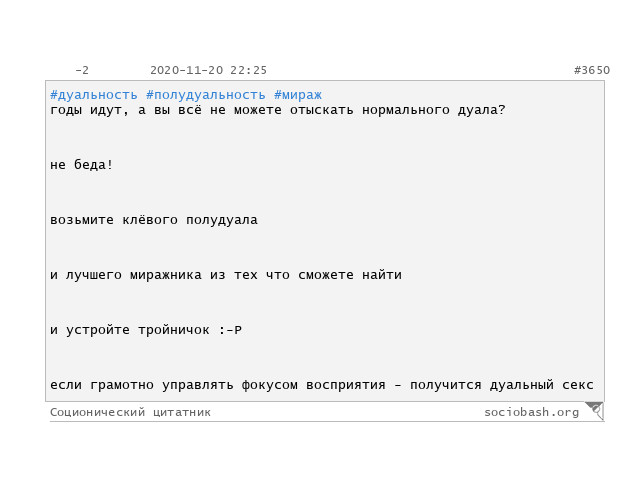Click the line starting with если грамотно
Viewport: 644px width, 496px height.
pyautogui.click(x=321, y=385)
